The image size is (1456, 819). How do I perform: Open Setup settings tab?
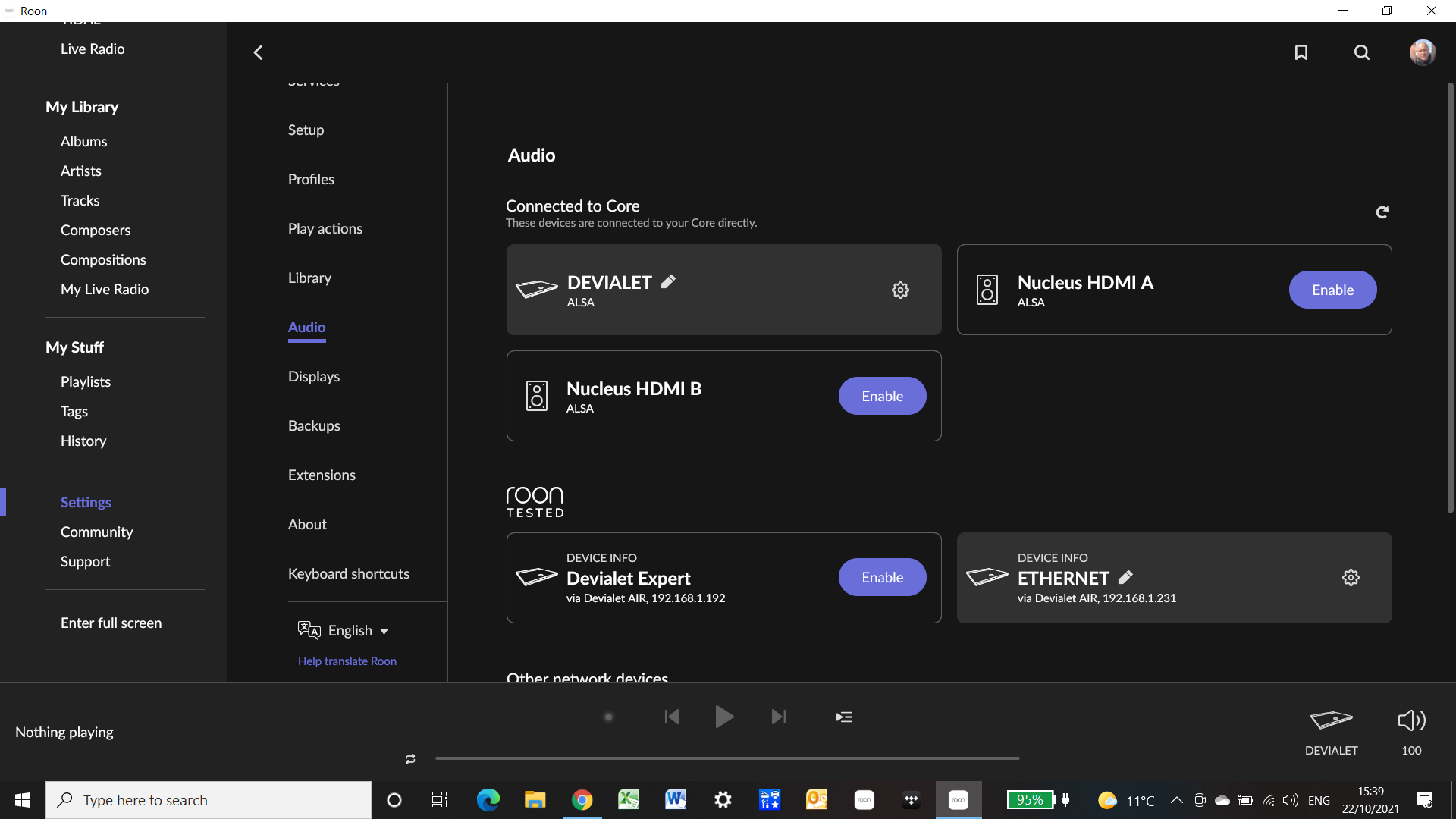coord(306,130)
